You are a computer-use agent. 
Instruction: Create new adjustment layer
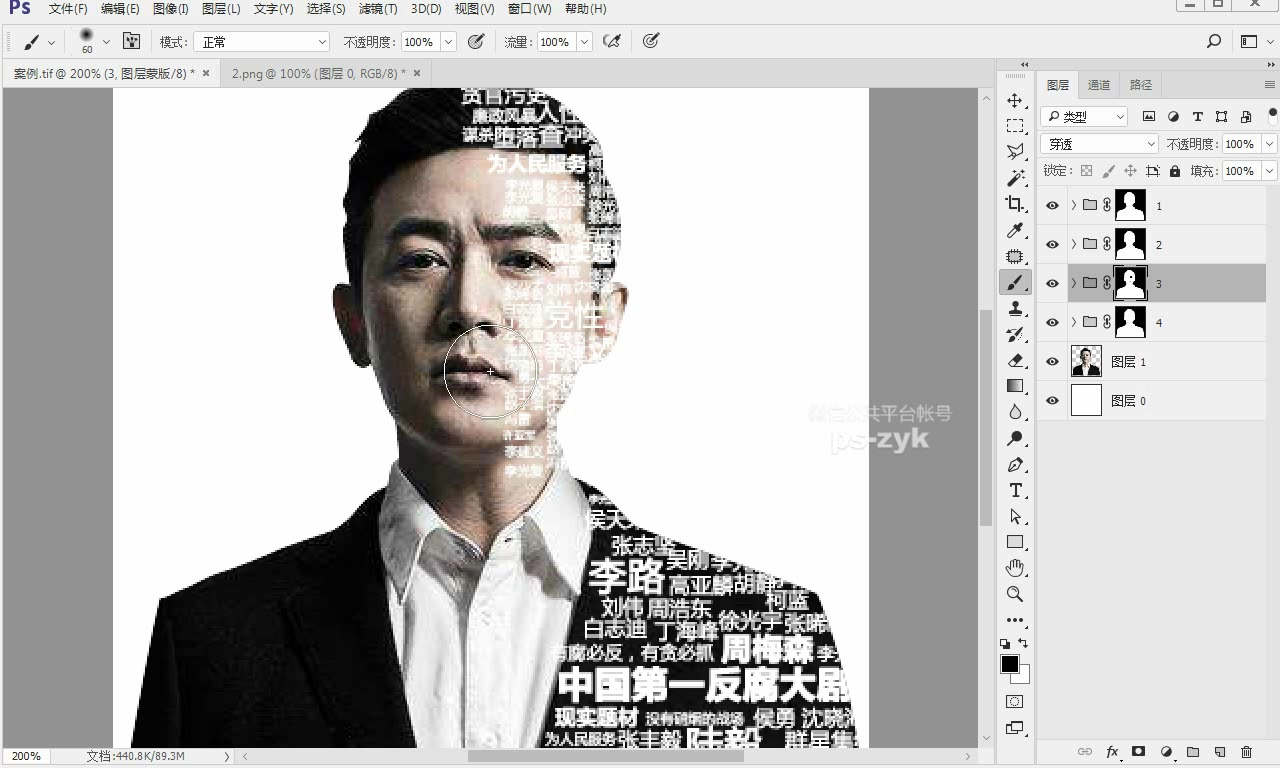pyautogui.click(x=1166, y=752)
